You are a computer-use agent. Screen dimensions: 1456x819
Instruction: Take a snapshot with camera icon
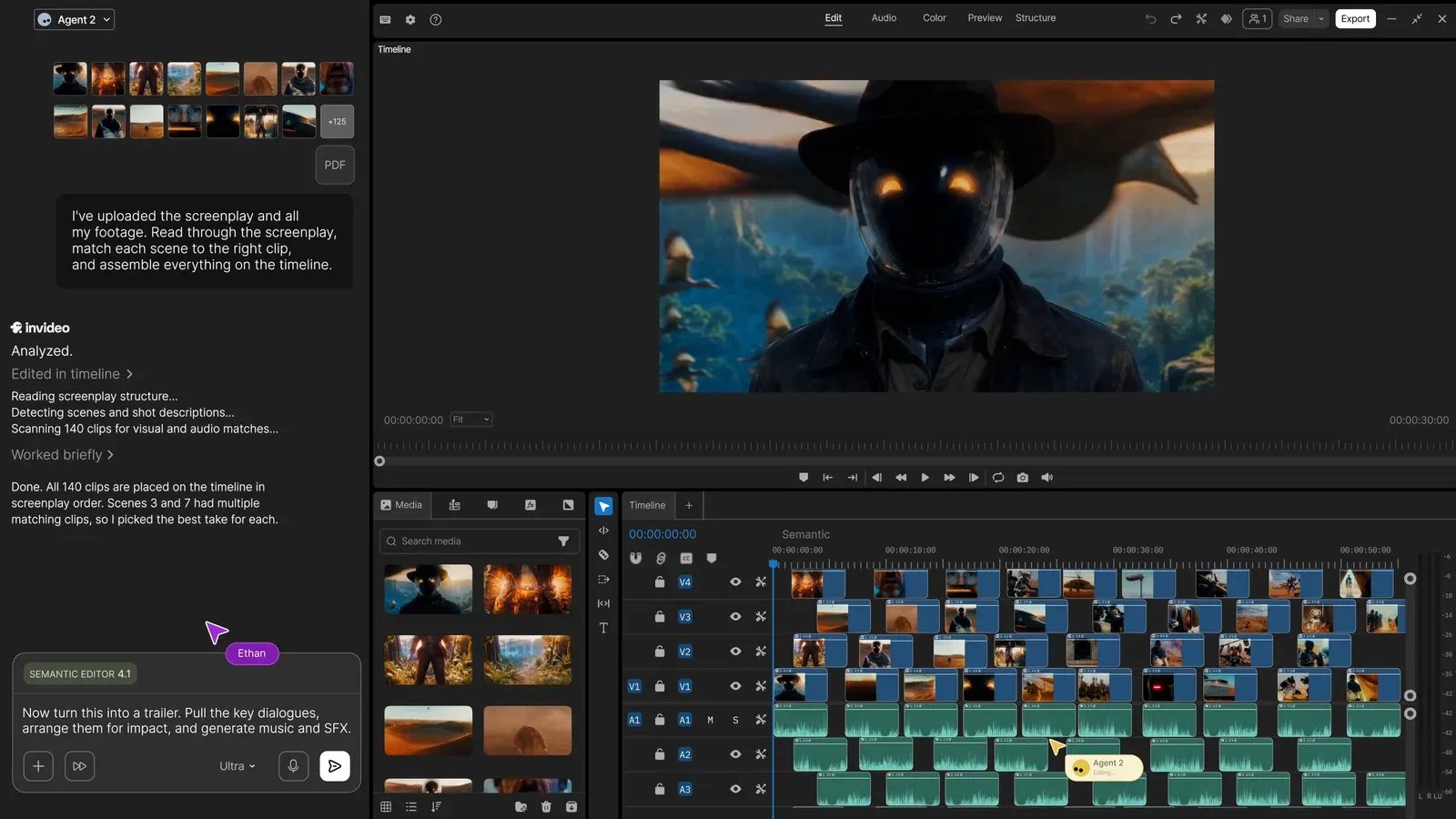(x=1023, y=477)
